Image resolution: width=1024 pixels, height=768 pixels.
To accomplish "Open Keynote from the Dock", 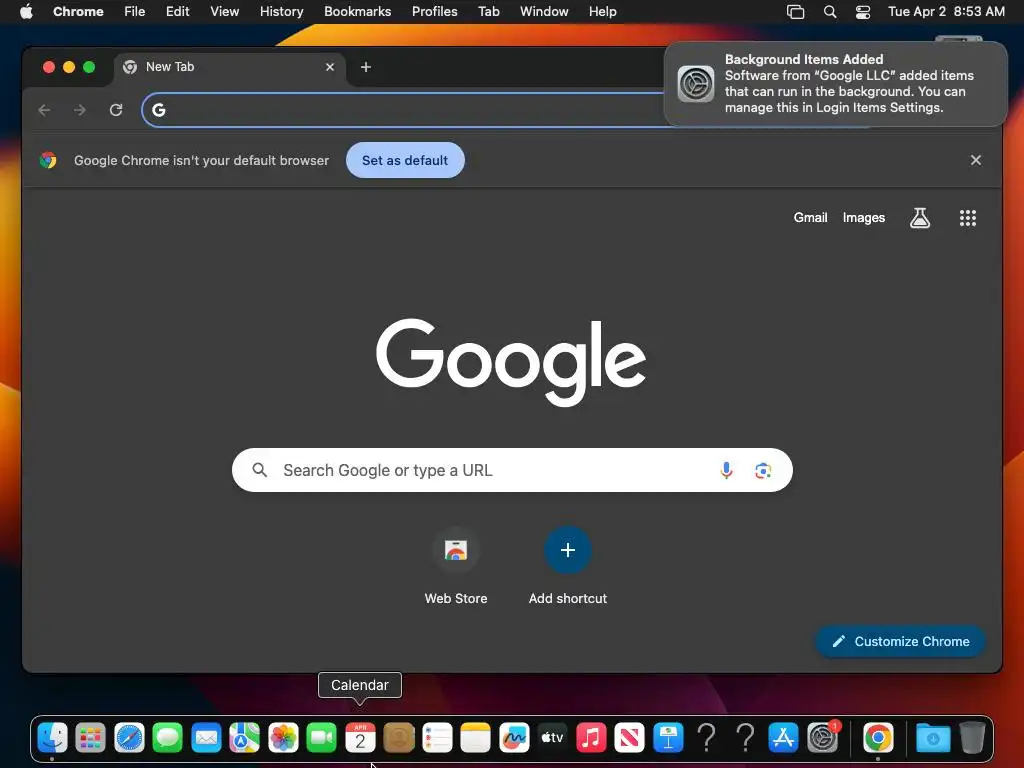I will tap(668, 738).
